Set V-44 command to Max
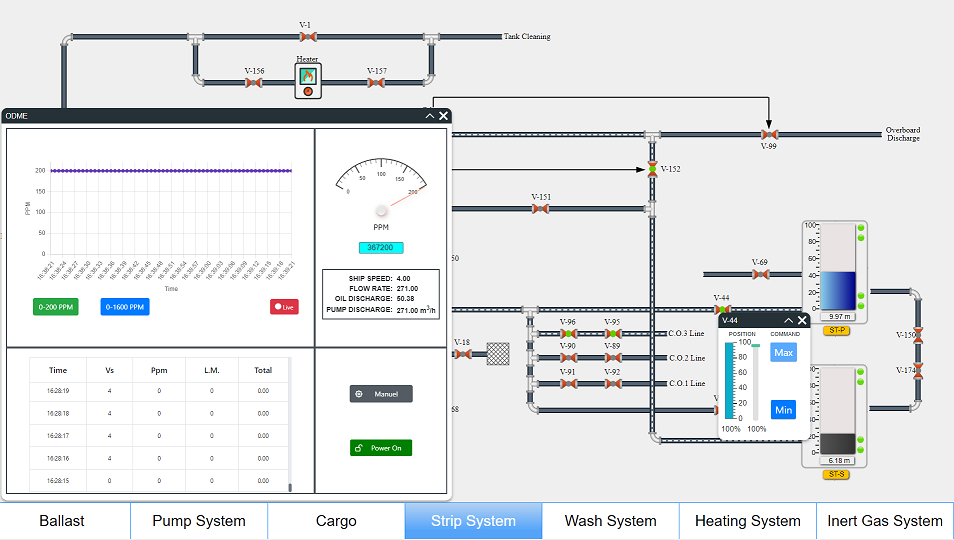 783,353
